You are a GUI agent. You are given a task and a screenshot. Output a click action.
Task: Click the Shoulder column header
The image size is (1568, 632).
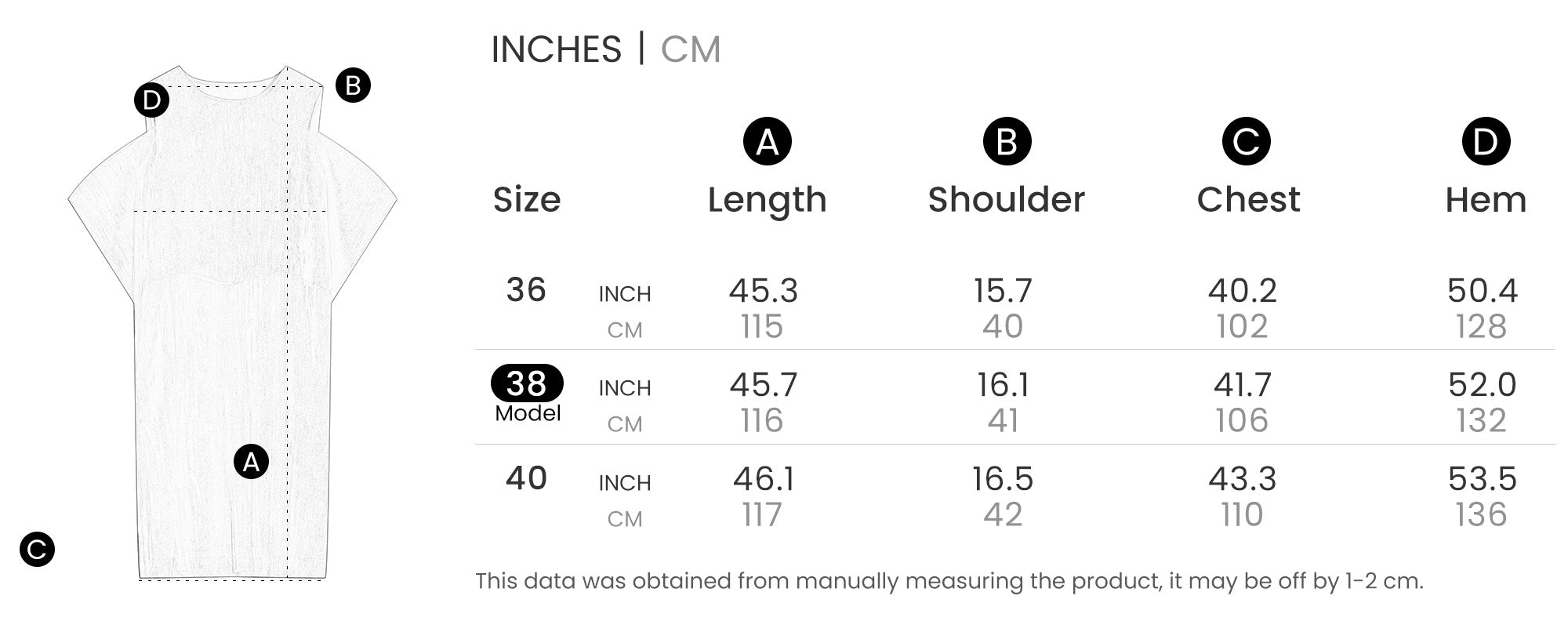click(x=1007, y=200)
